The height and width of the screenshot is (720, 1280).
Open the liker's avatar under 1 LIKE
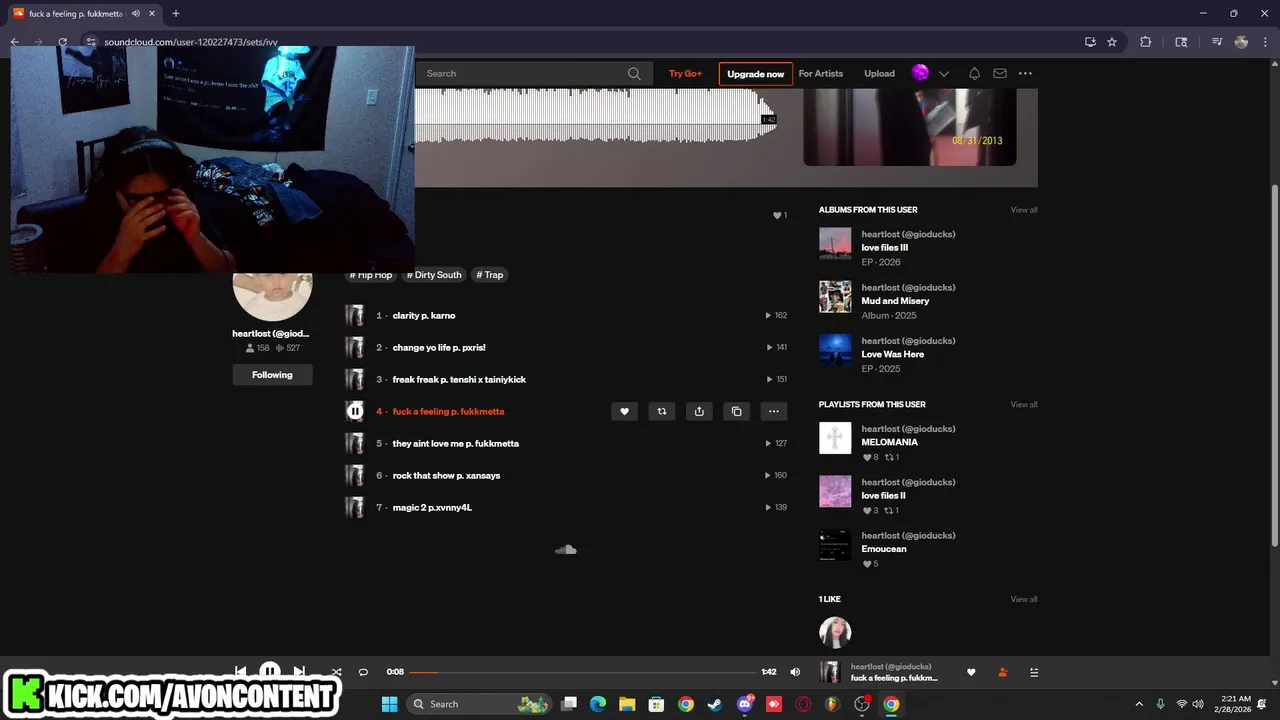(x=835, y=632)
